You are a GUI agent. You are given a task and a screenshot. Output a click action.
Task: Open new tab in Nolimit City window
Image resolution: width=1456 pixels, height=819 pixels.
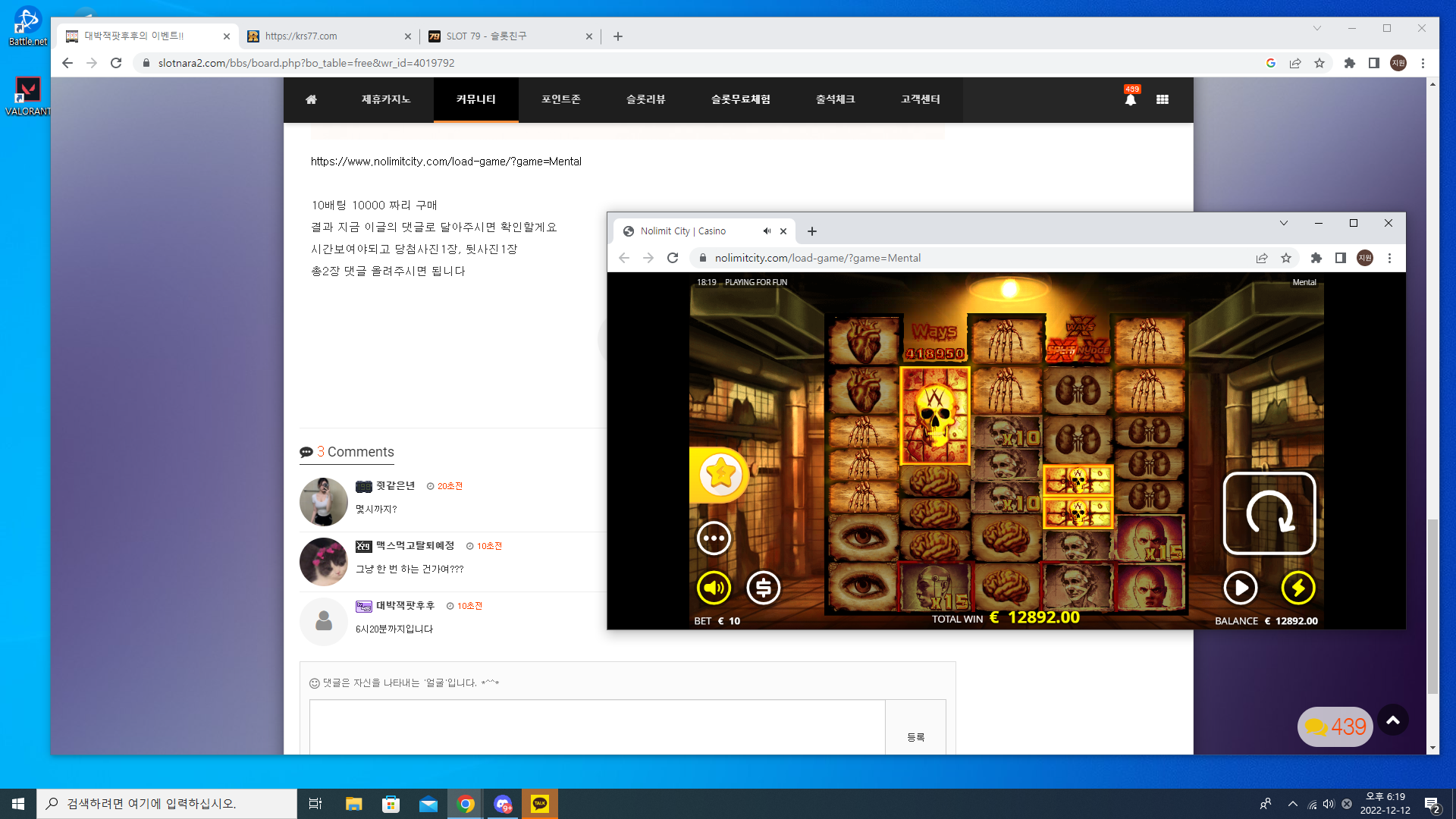click(x=812, y=231)
